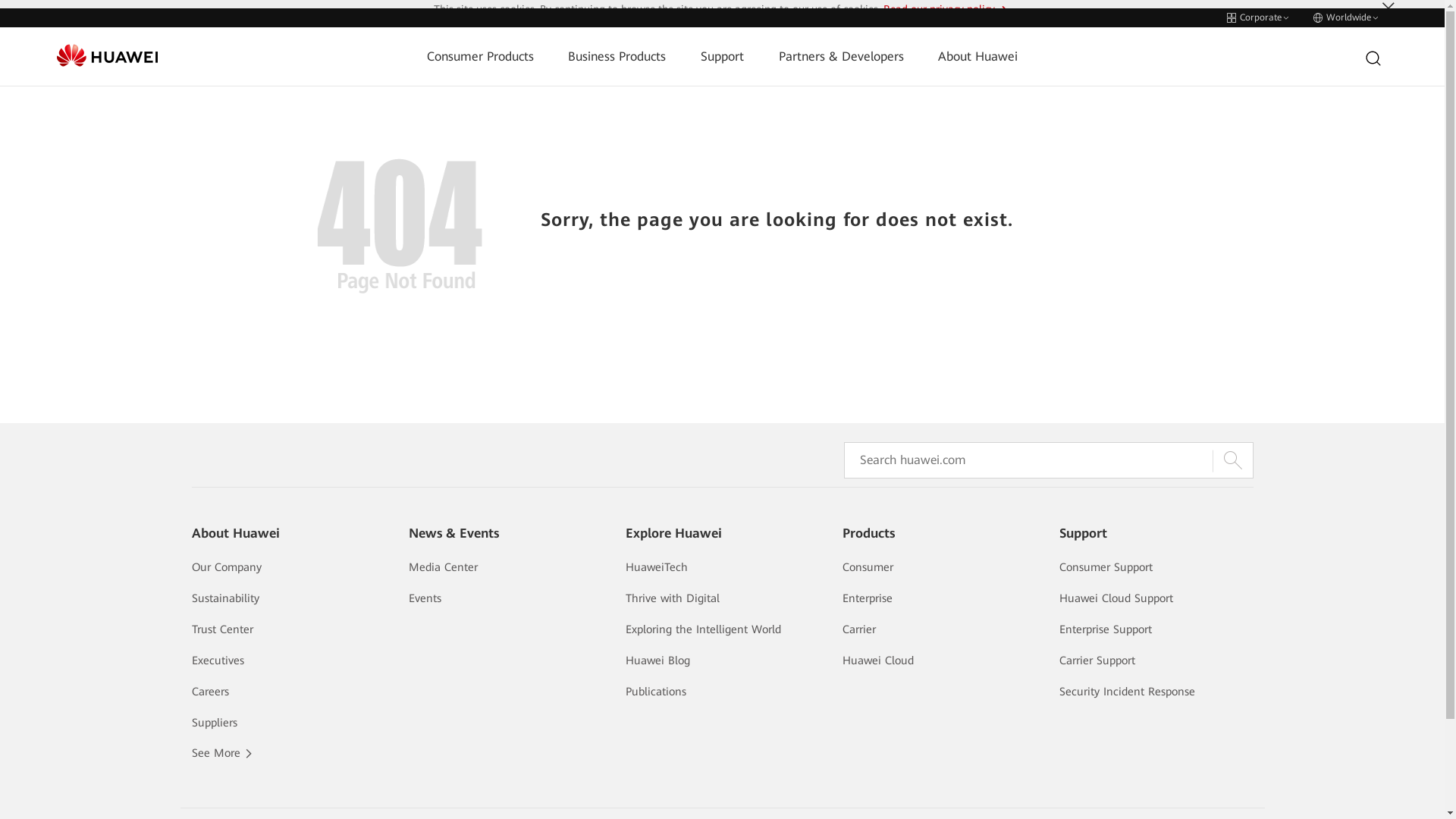Close the cookie notice banner
This screenshot has width=1456, height=819.
click(x=1388, y=6)
